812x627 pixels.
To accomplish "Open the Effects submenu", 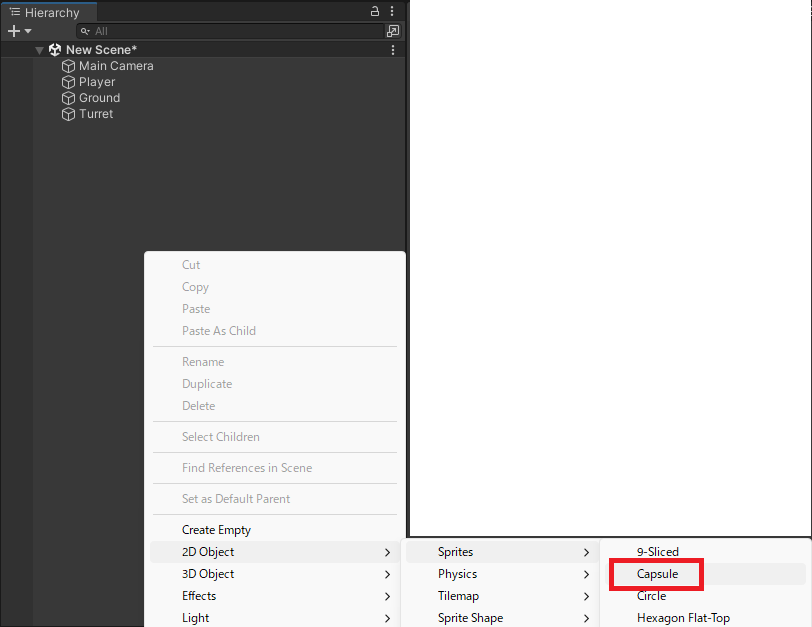I will (274, 596).
